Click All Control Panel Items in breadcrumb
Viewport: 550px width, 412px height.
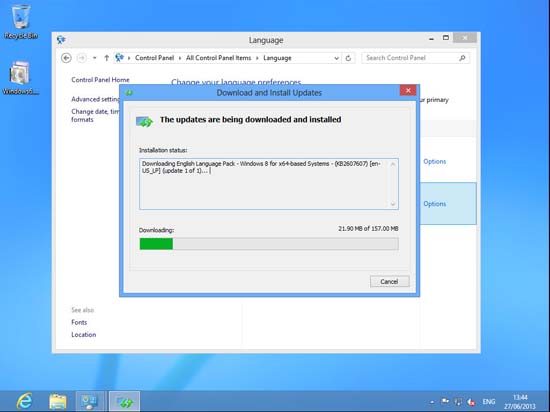(x=219, y=58)
